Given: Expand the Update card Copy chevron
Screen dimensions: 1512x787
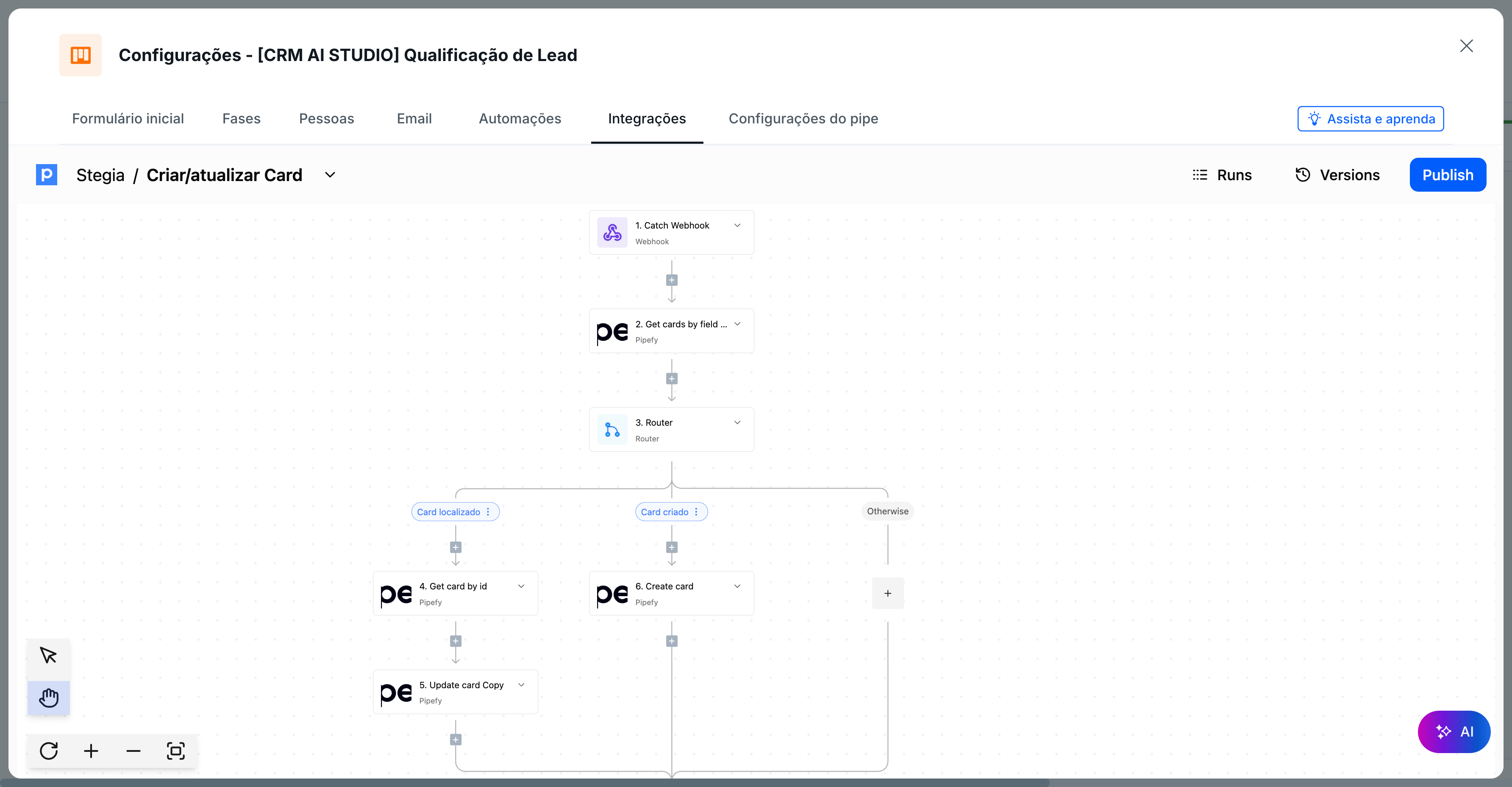Looking at the screenshot, I should pyautogui.click(x=521, y=685).
